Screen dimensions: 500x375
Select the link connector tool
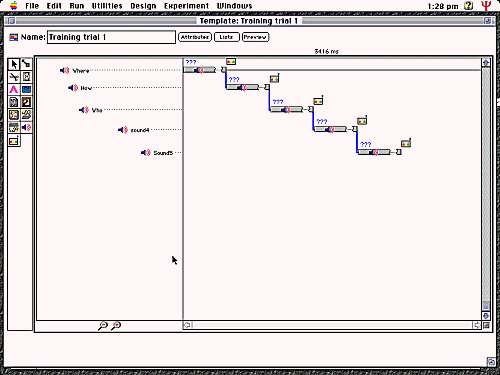click(26, 64)
